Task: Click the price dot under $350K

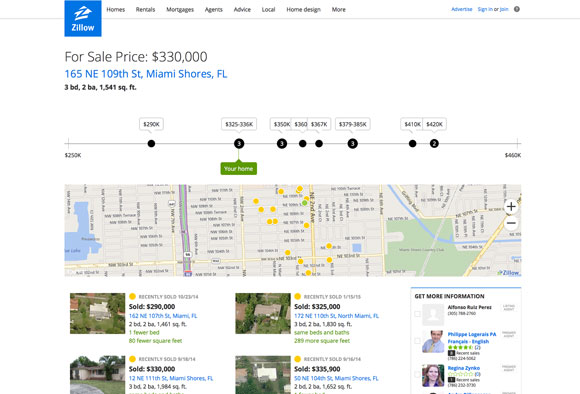Action: click(x=282, y=144)
